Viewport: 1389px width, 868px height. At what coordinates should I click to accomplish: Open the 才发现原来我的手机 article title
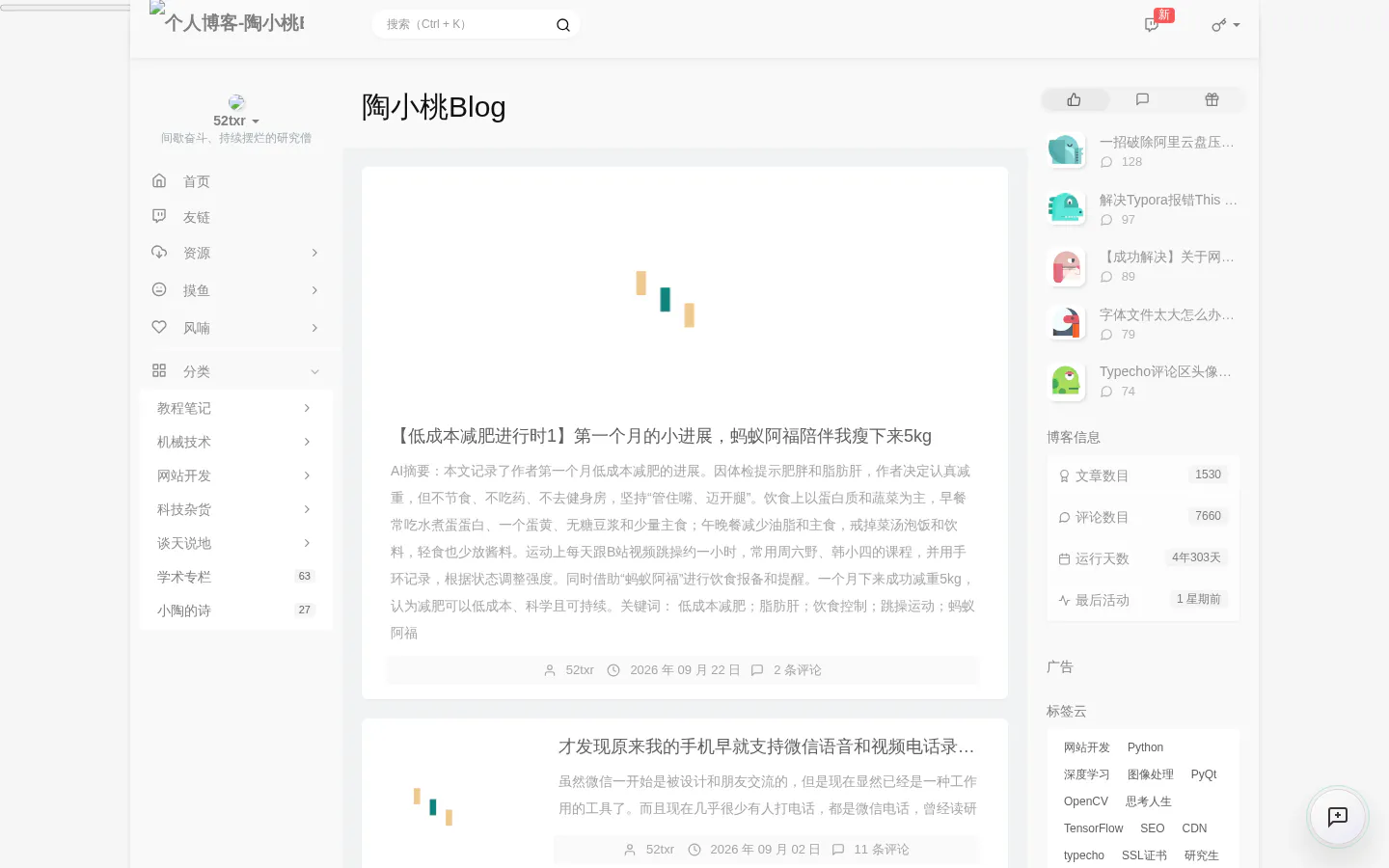pos(767,746)
